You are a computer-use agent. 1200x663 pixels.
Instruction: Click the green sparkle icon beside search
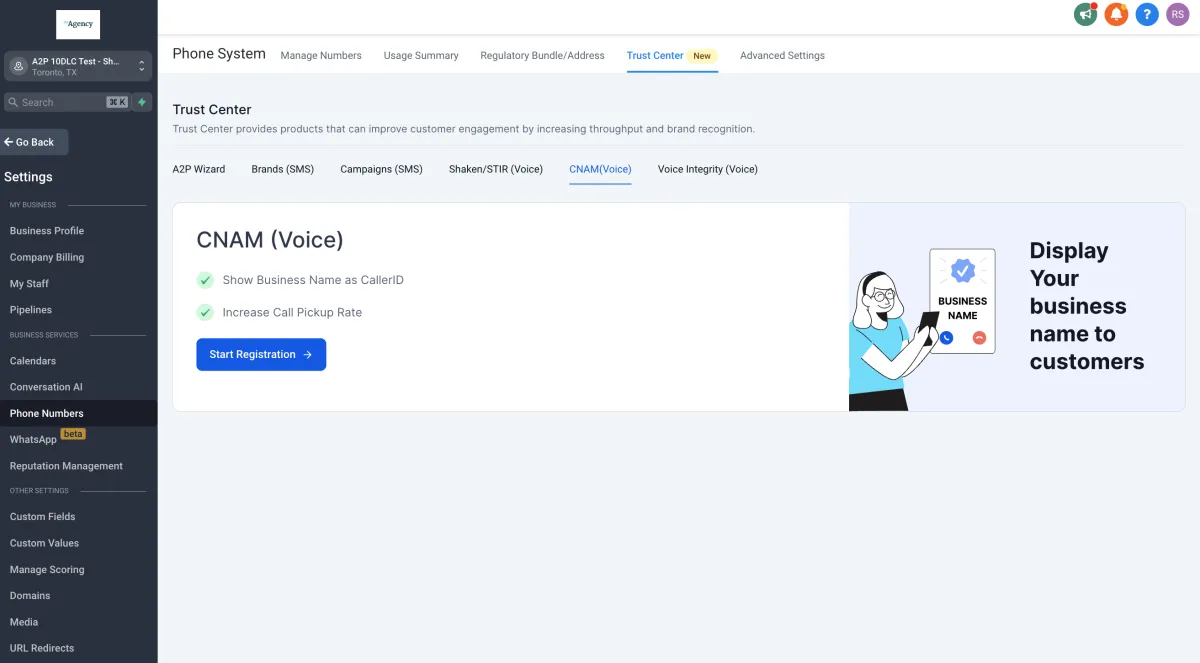tap(142, 102)
